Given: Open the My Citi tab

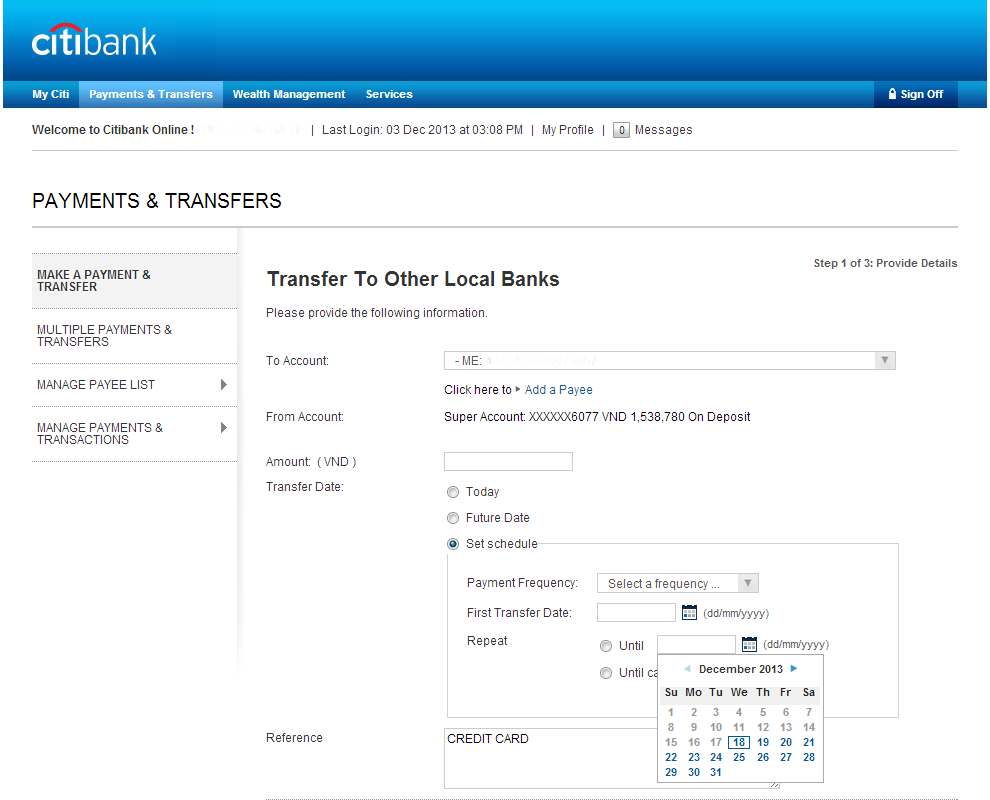Looking at the screenshot, I should tap(51, 94).
